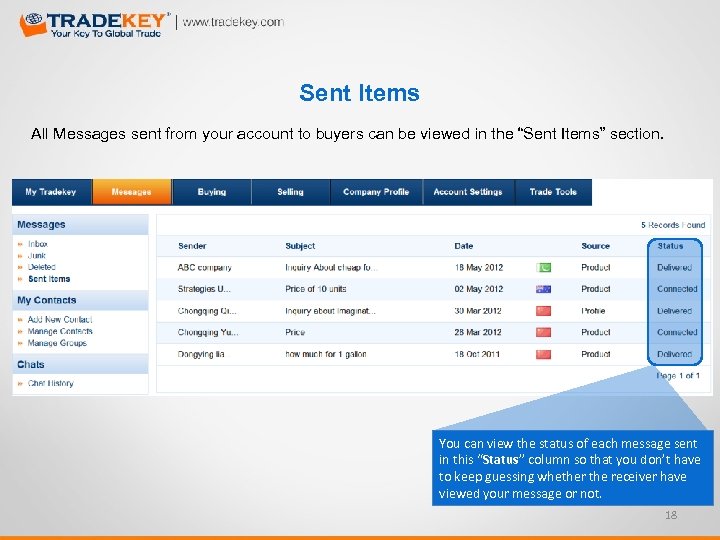Open the Trade Tools tab
The height and width of the screenshot is (540, 720).
[x=553, y=192]
